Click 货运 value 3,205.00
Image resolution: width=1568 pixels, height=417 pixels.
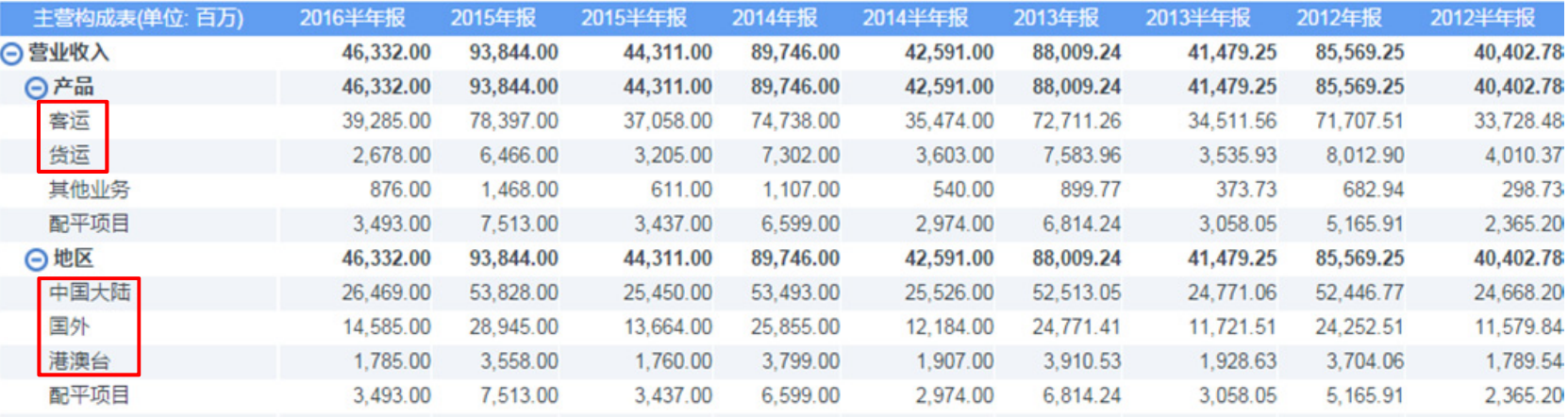673,155
